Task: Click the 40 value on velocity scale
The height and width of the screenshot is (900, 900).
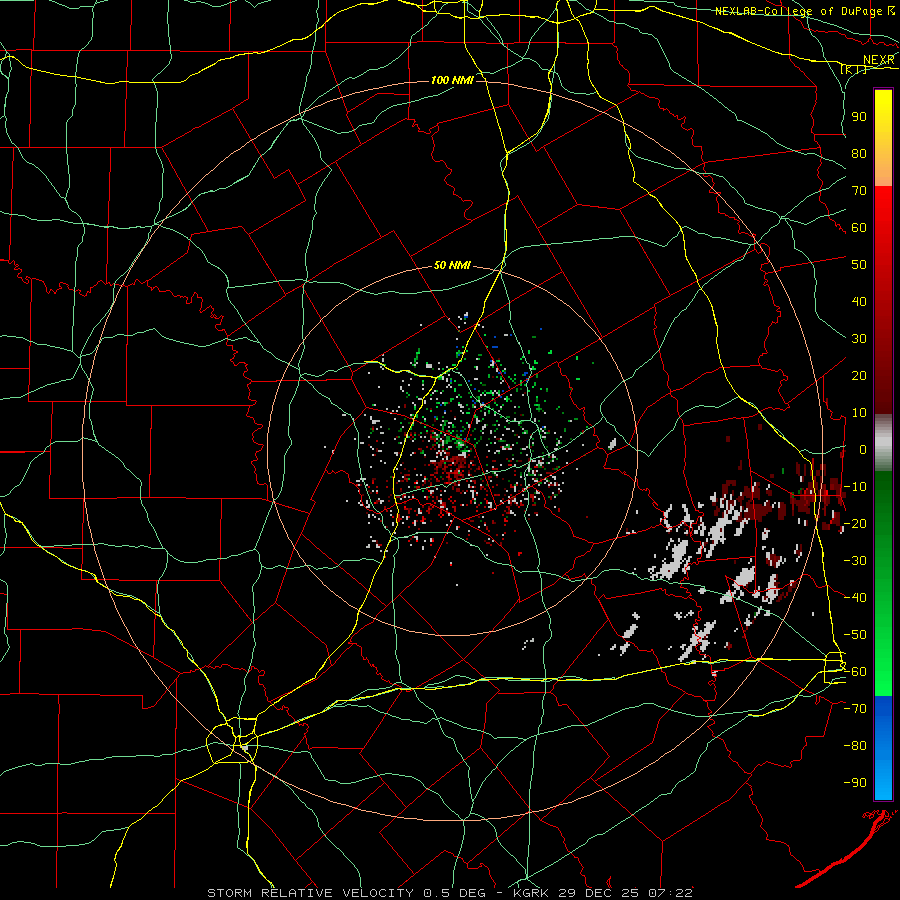Action: click(x=859, y=301)
